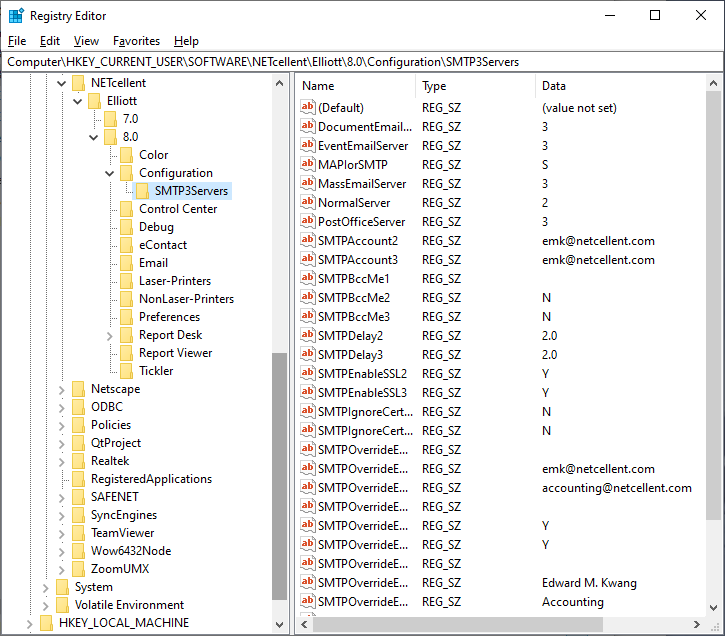Expand the QtProject key

click(x=61, y=444)
